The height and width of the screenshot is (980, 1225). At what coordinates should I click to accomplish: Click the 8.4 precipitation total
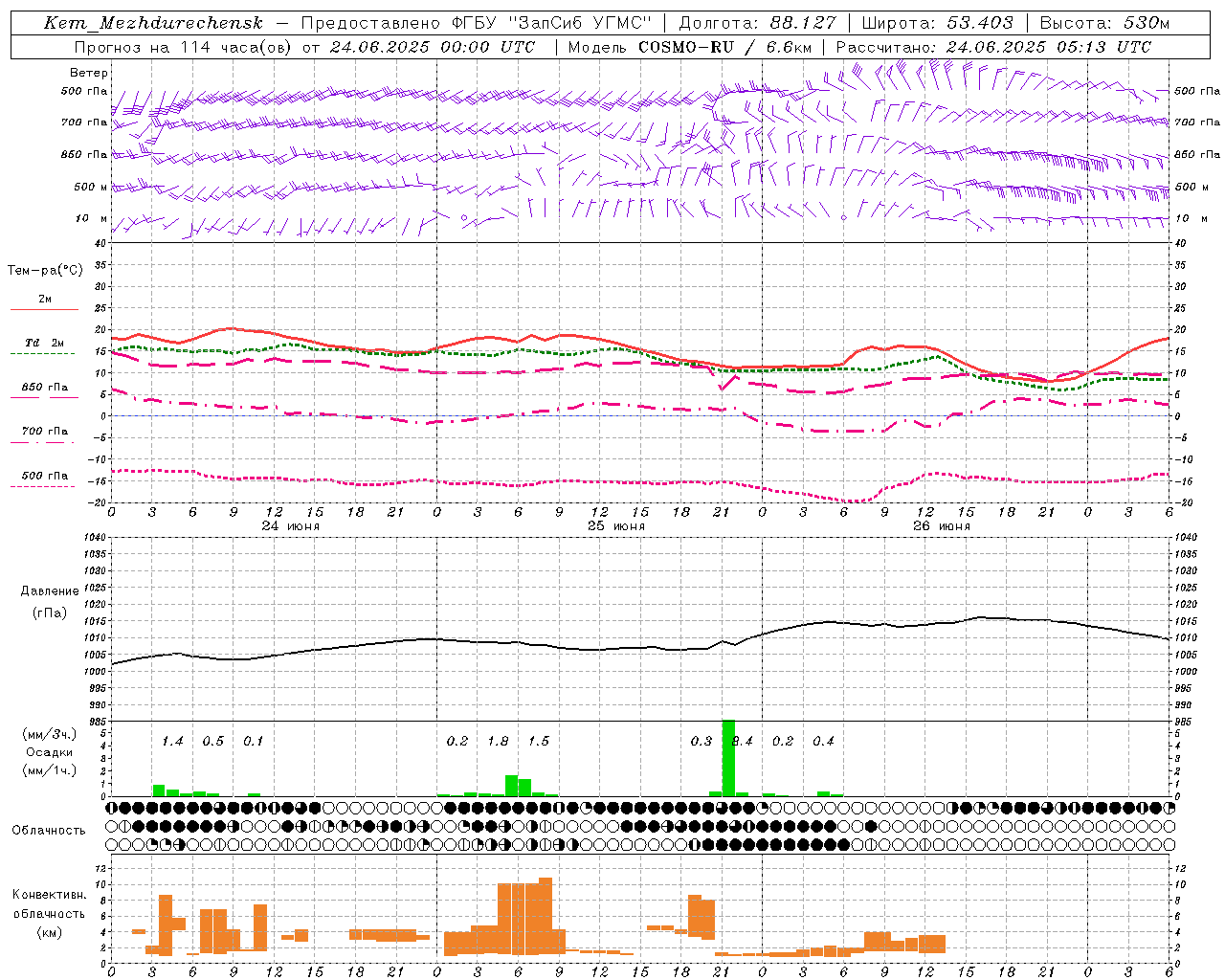[744, 742]
